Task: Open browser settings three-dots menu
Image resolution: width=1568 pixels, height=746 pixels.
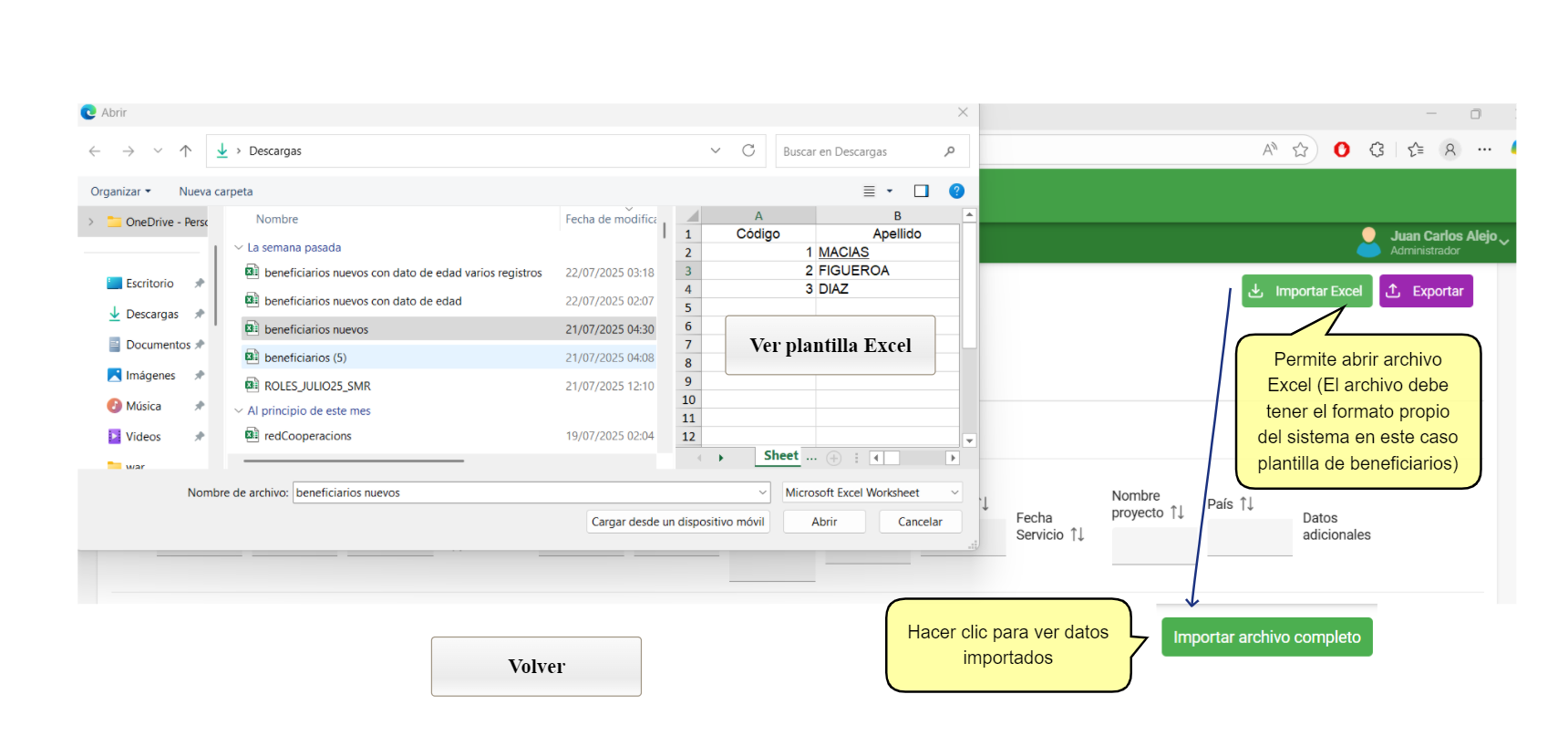Action: pyautogui.click(x=1484, y=150)
